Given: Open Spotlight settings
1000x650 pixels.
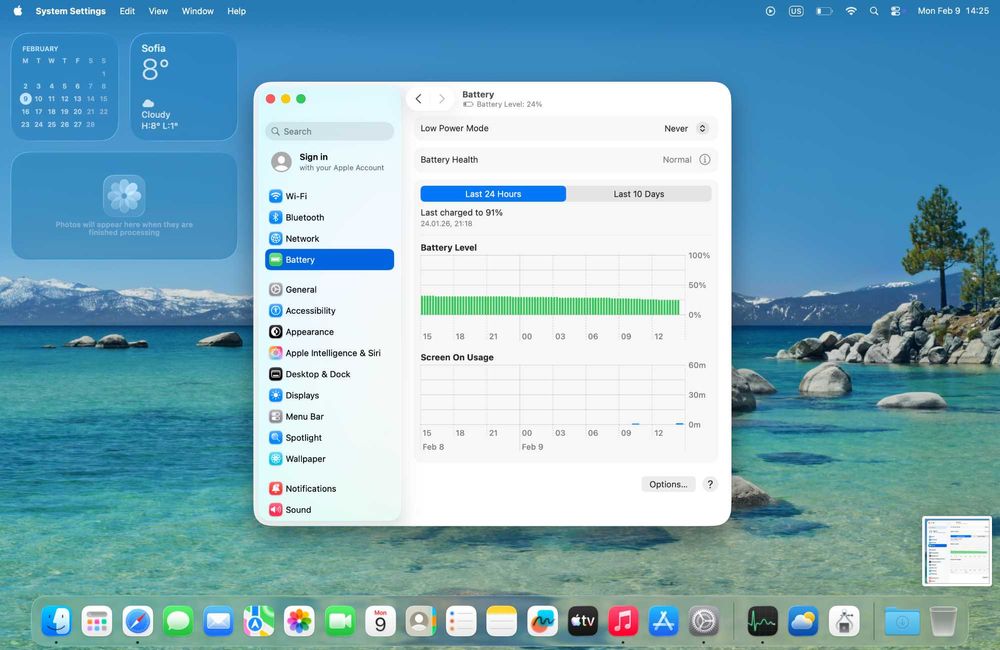Looking at the screenshot, I should (329, 438).
